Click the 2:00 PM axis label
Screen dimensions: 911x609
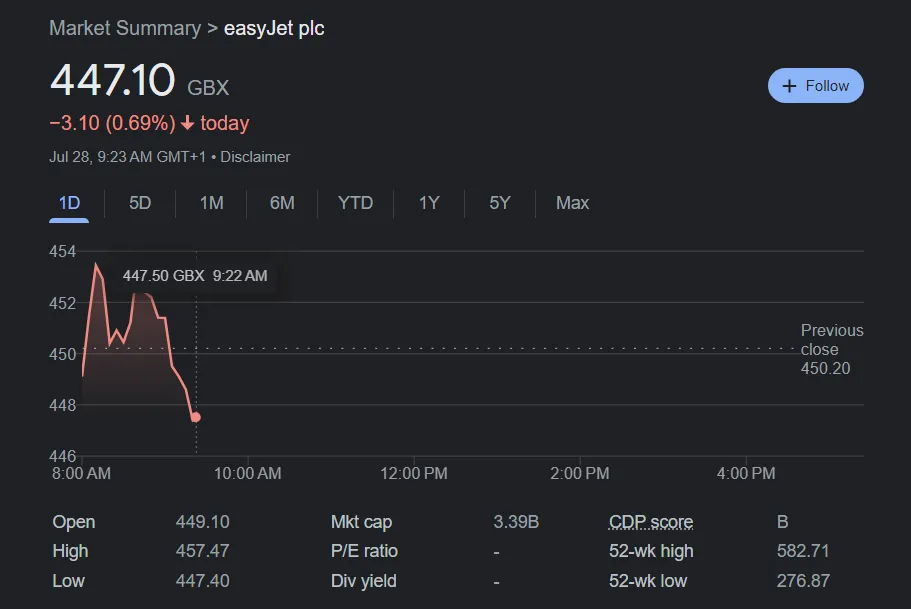point(580,473)
